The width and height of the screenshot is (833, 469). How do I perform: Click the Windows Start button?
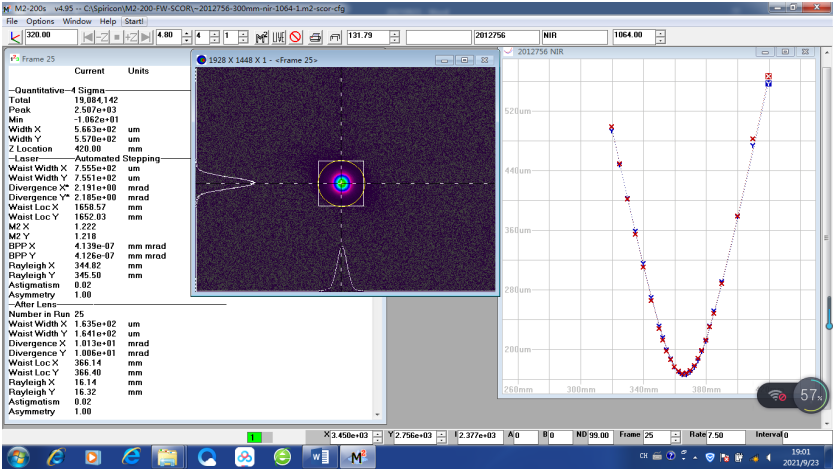tap(18, 456)
